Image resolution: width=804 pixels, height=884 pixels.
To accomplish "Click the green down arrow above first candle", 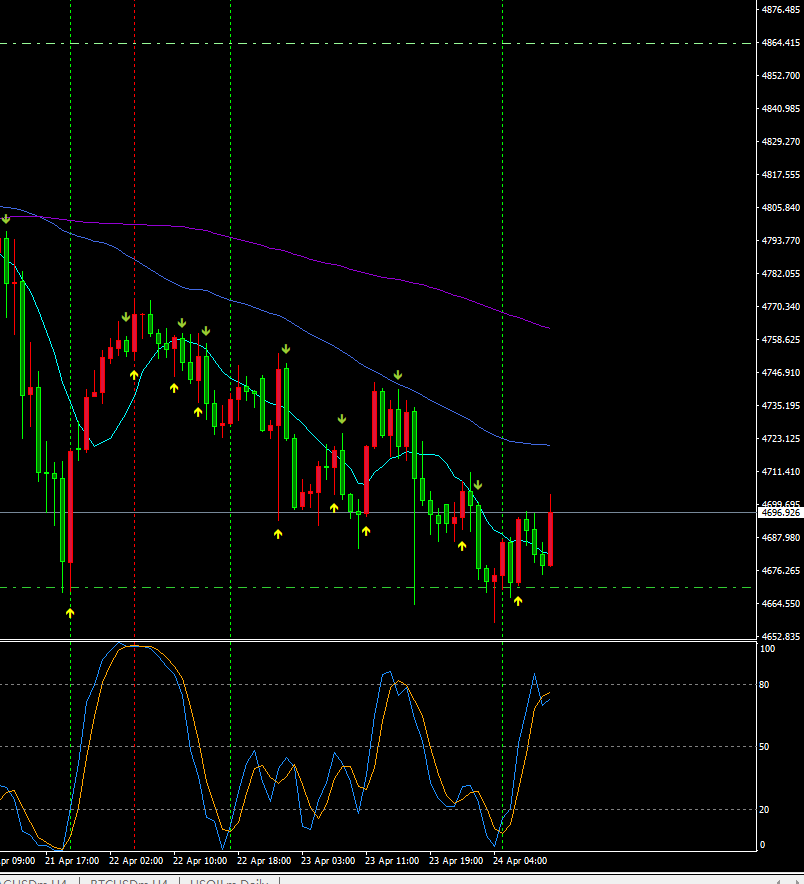I will (6, 219).
